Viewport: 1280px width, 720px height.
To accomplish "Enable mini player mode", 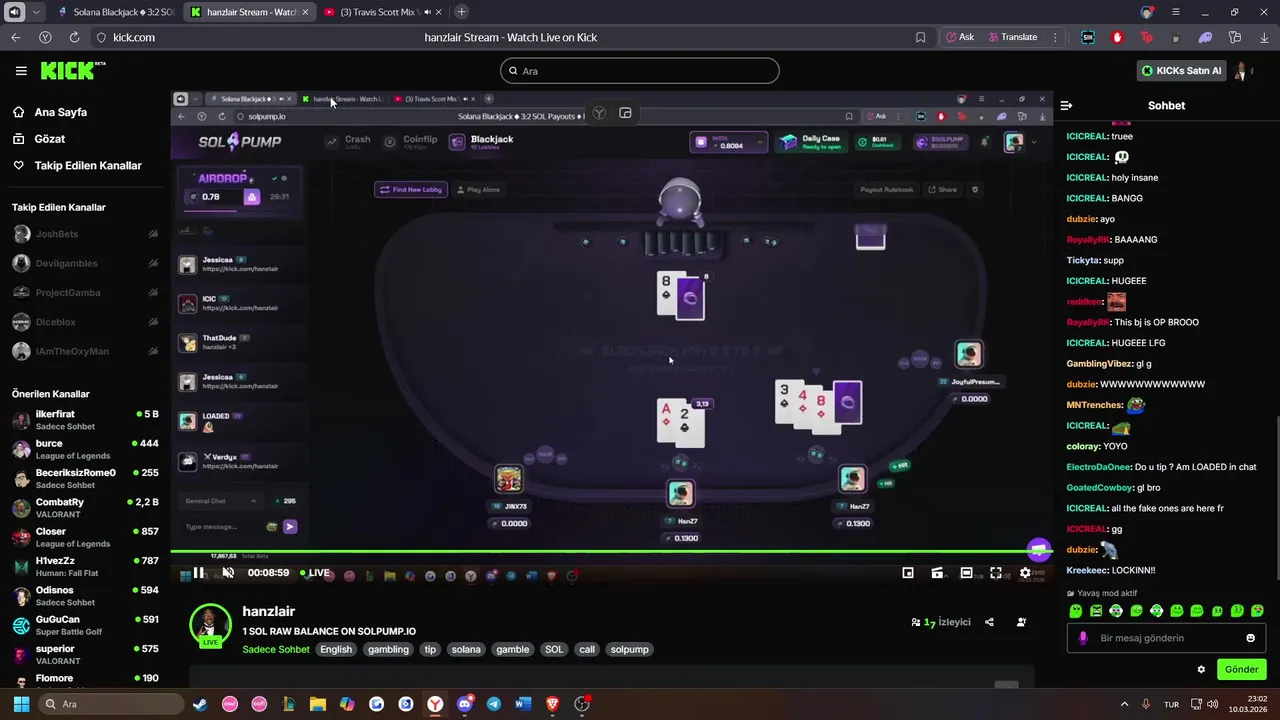I will pos(908,573).
